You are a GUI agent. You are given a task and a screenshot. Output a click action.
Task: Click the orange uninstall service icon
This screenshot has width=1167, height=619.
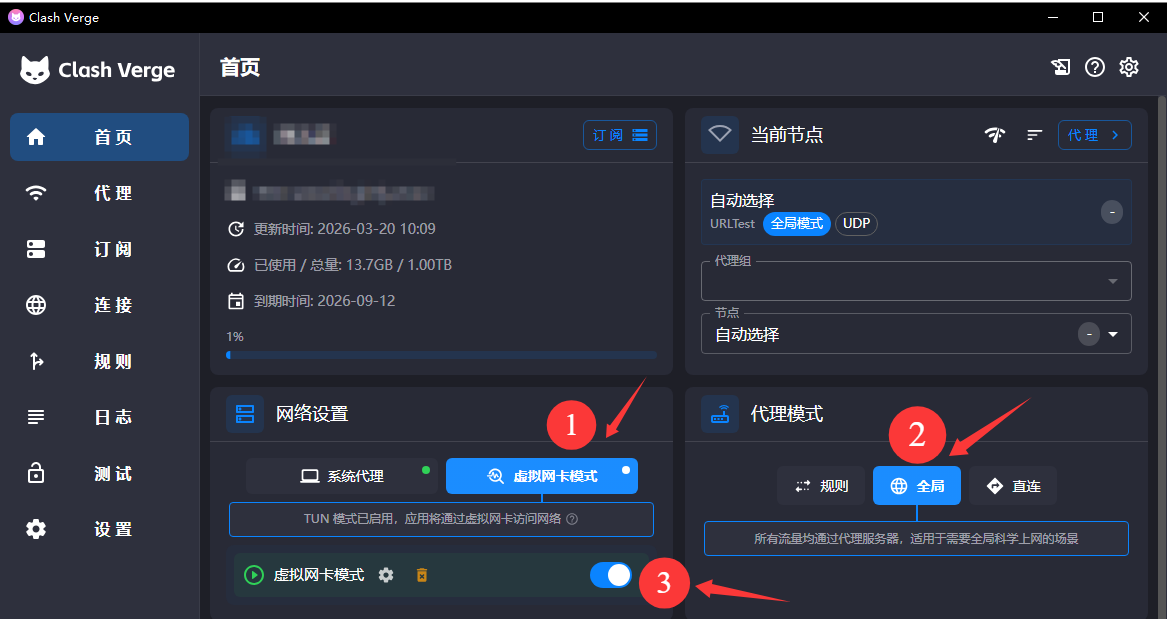(422, 575)
